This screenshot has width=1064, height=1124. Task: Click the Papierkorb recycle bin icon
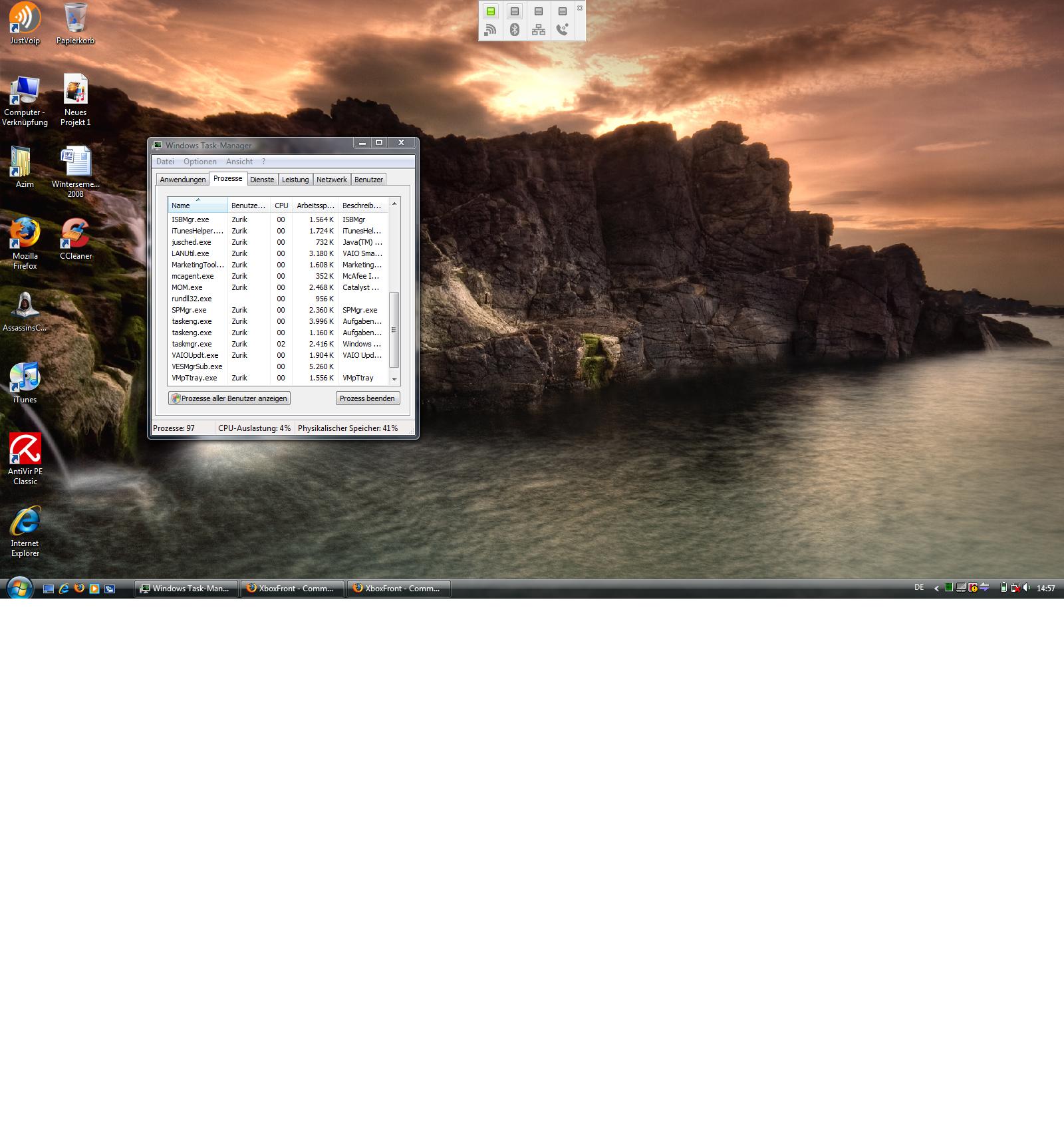[x=75, y=19]
